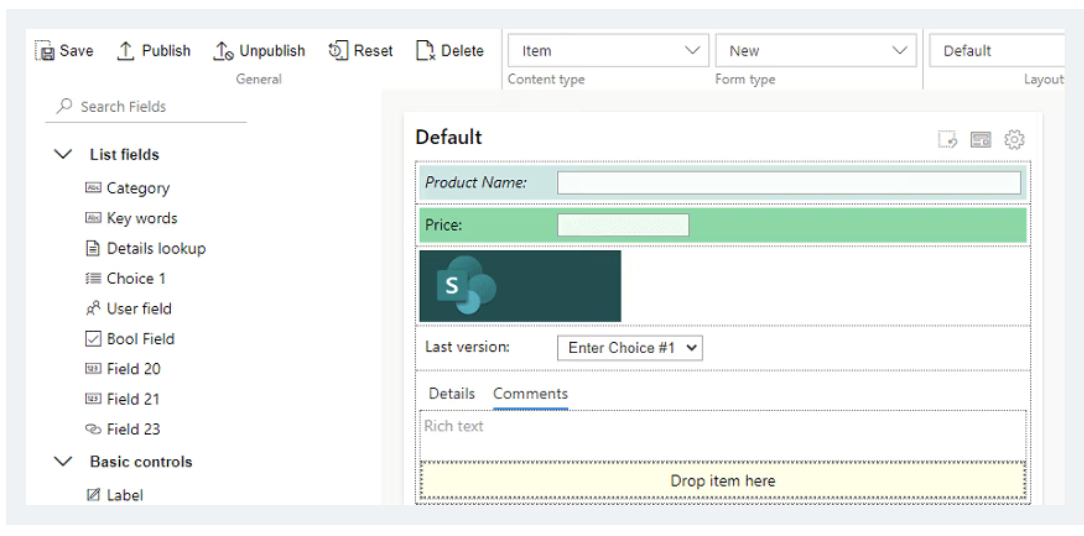Select the User field icon
Image resolution: width=1084 pixels, height=536 pixels.
[x=93, y=308]
